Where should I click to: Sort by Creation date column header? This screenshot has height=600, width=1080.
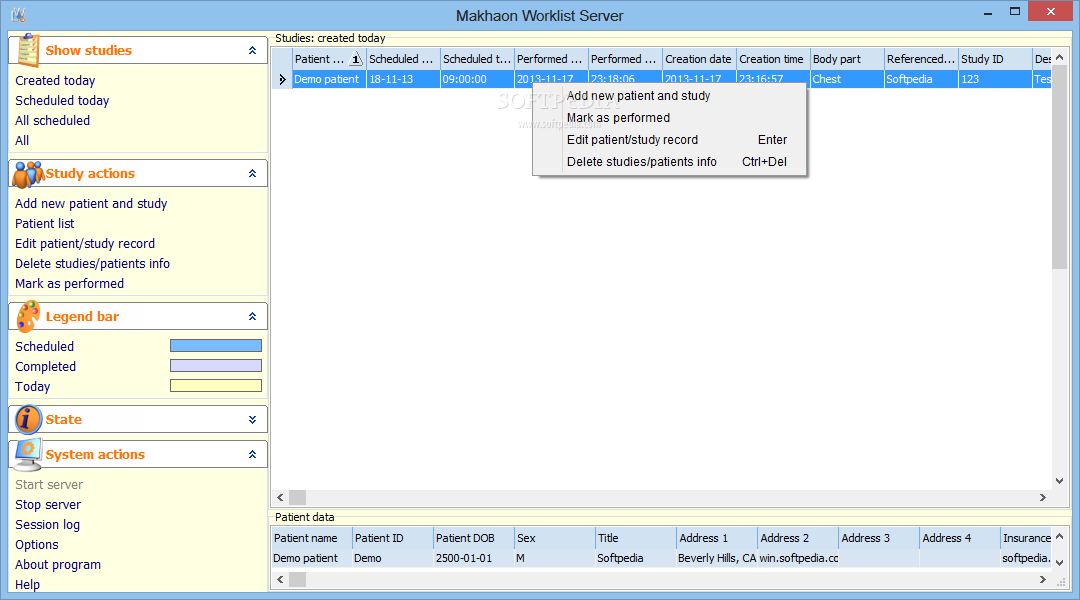[700, 59]
